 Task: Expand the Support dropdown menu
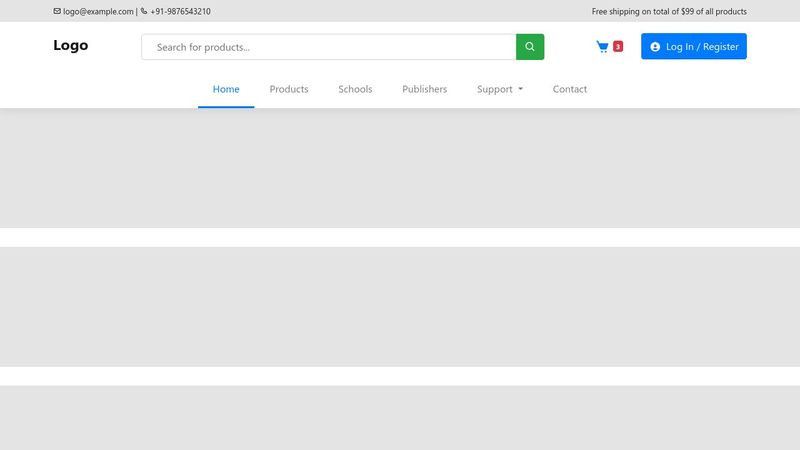(x=499, y=89)
